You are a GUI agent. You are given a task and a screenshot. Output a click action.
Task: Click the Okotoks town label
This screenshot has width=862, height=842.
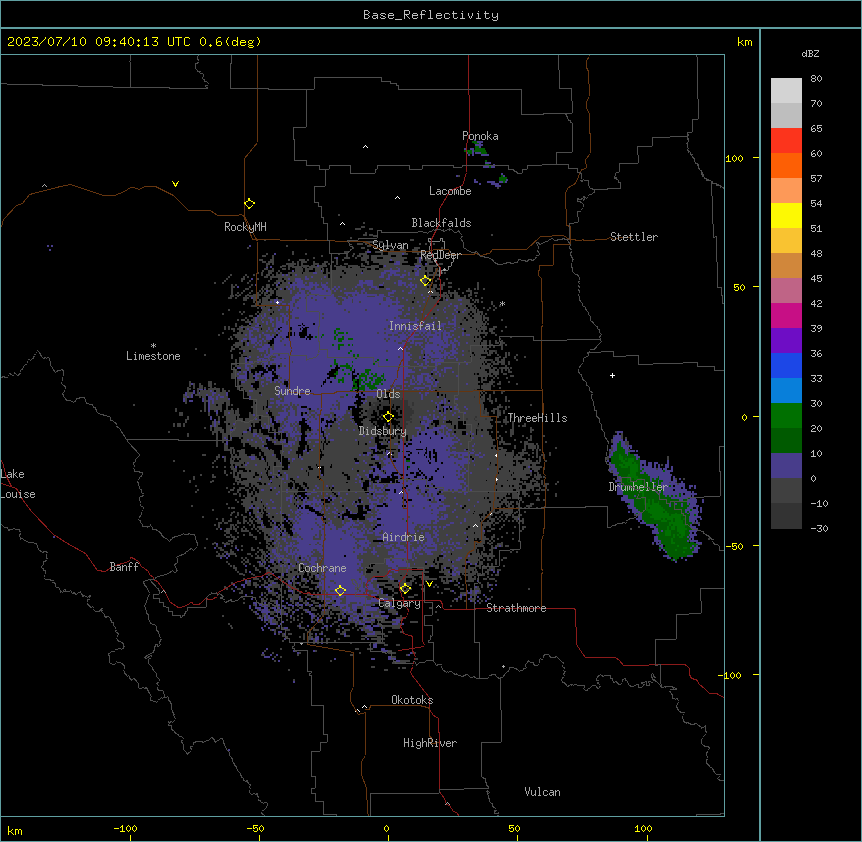(412, 700)
